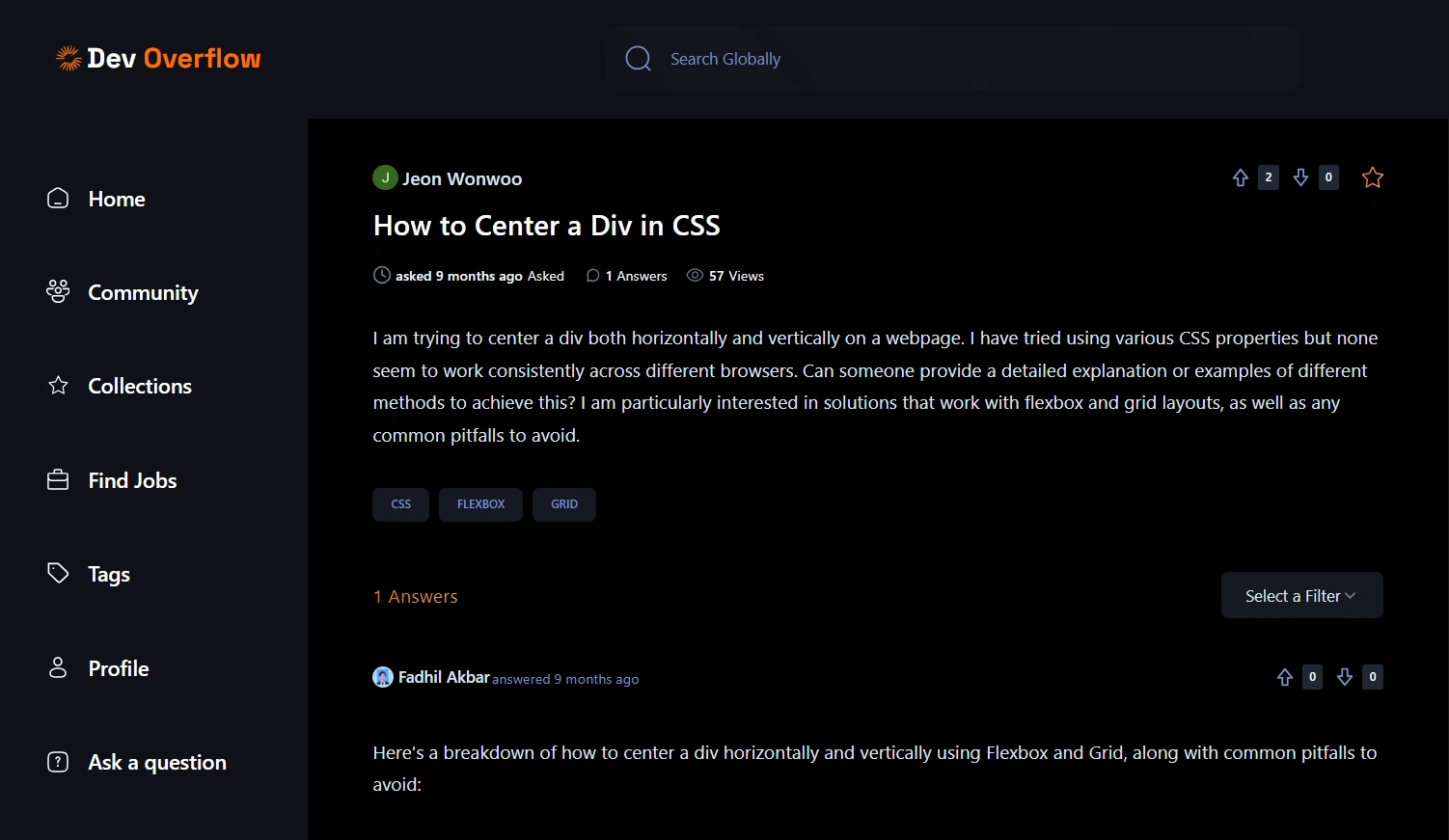Focus the Search Globally field

[x=953, y=59]
